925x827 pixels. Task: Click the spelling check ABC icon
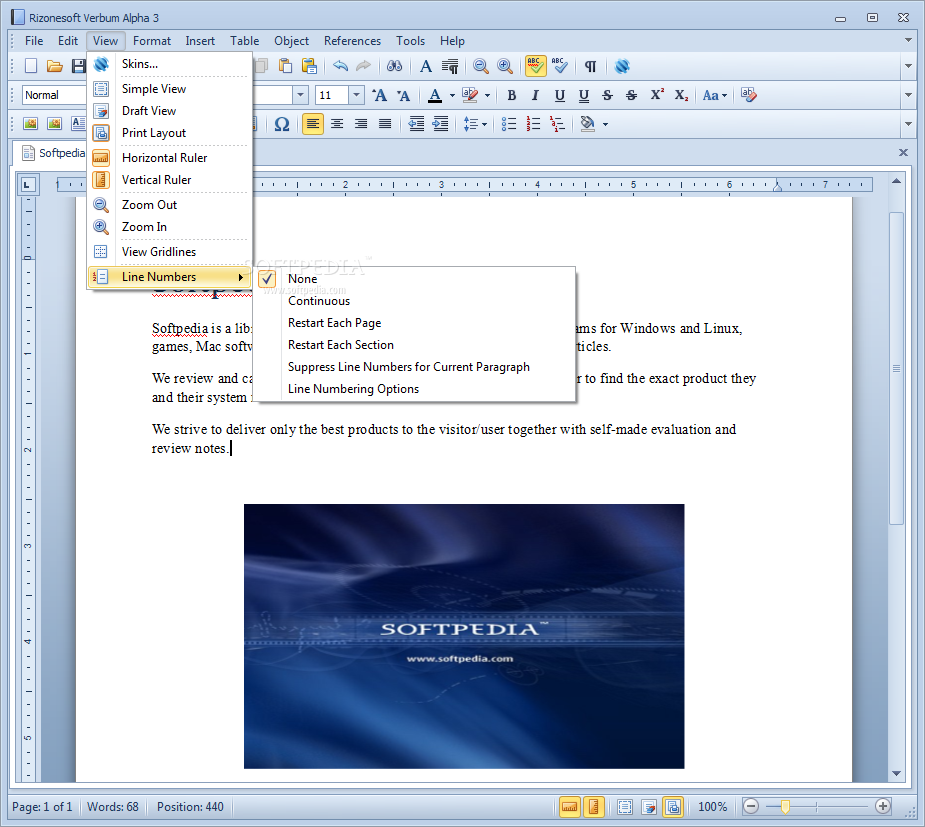pyautogui.click(x=535, y=66)
